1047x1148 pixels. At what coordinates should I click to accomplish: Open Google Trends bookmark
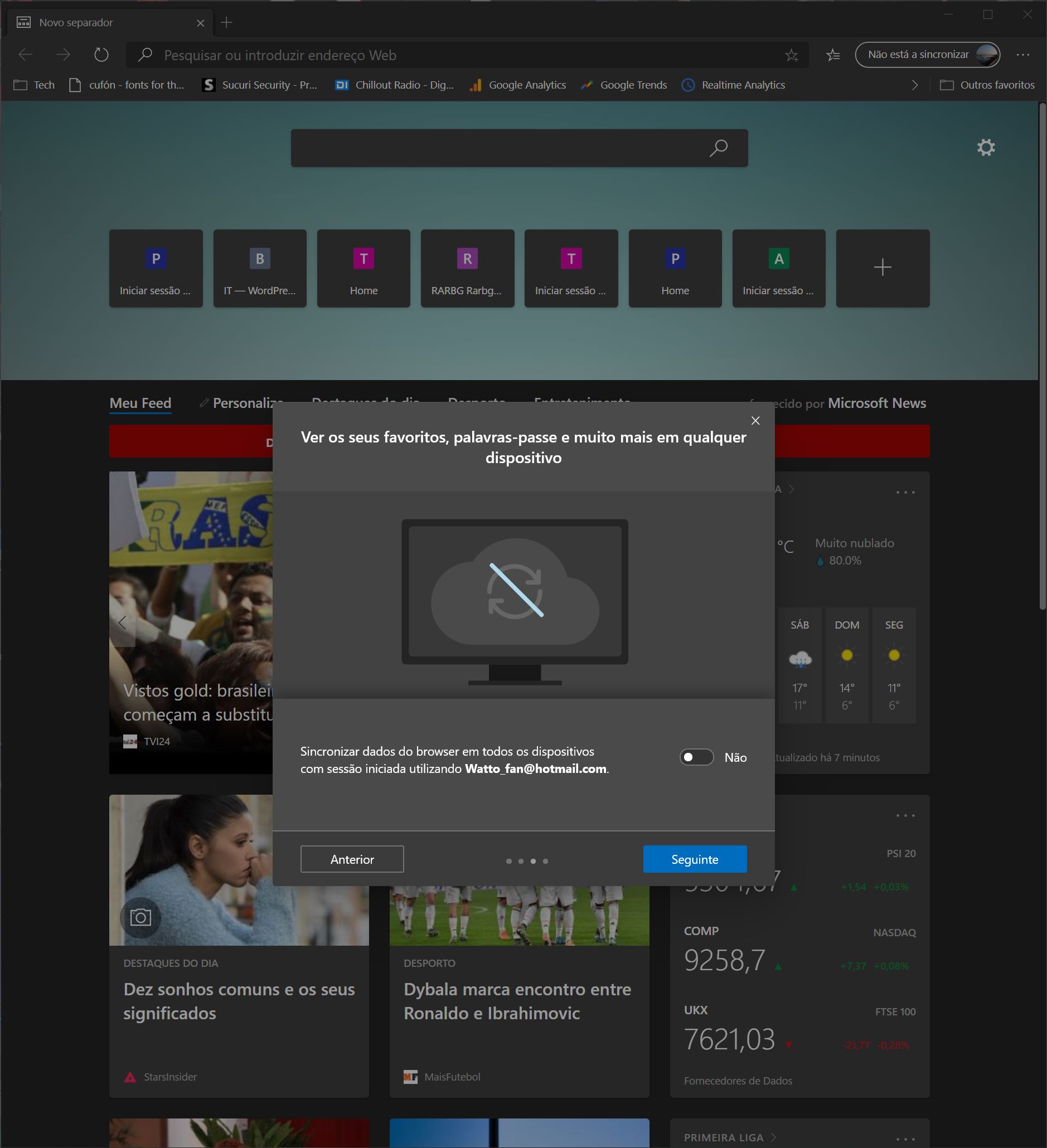[x=624, y=85]
